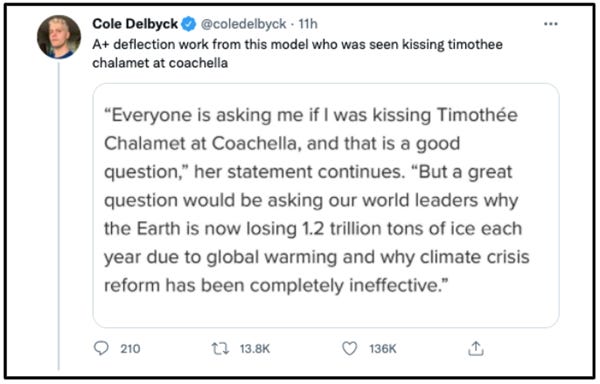The image size is (600, 384).
Task: Open the three-dot more options menu
Action: 551,24
